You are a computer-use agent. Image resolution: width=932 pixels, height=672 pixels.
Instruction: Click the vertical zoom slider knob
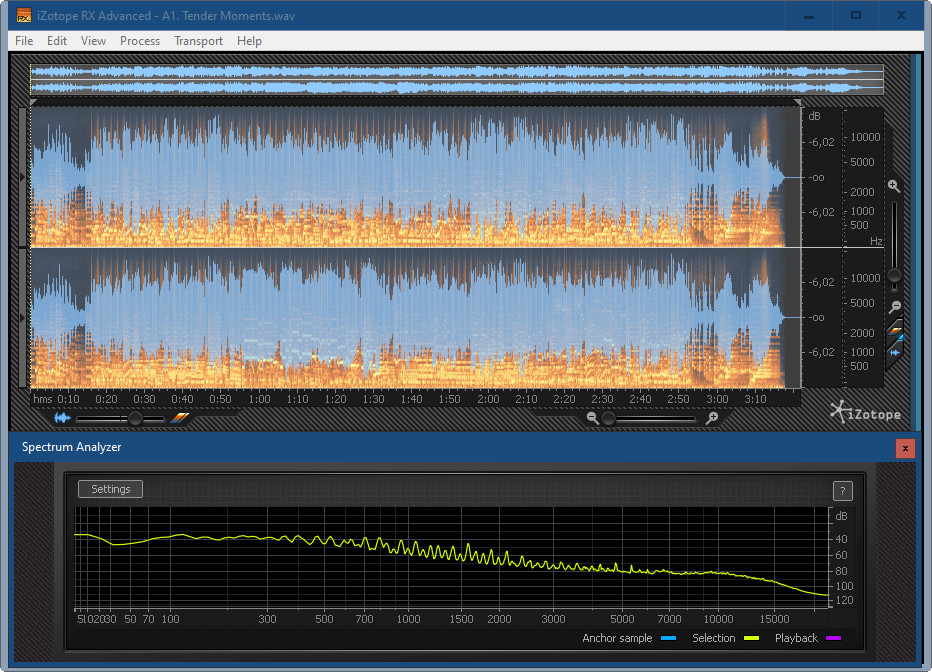894,276
